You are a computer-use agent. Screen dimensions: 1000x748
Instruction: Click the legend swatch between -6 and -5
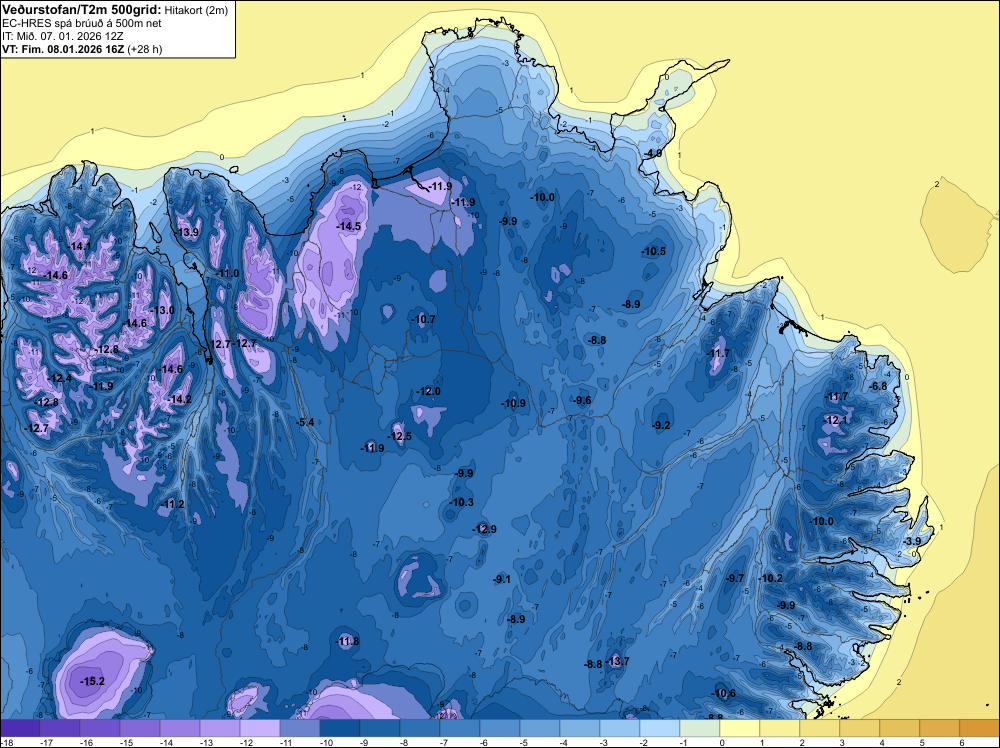pyautogui.click(x=500, y=728)
